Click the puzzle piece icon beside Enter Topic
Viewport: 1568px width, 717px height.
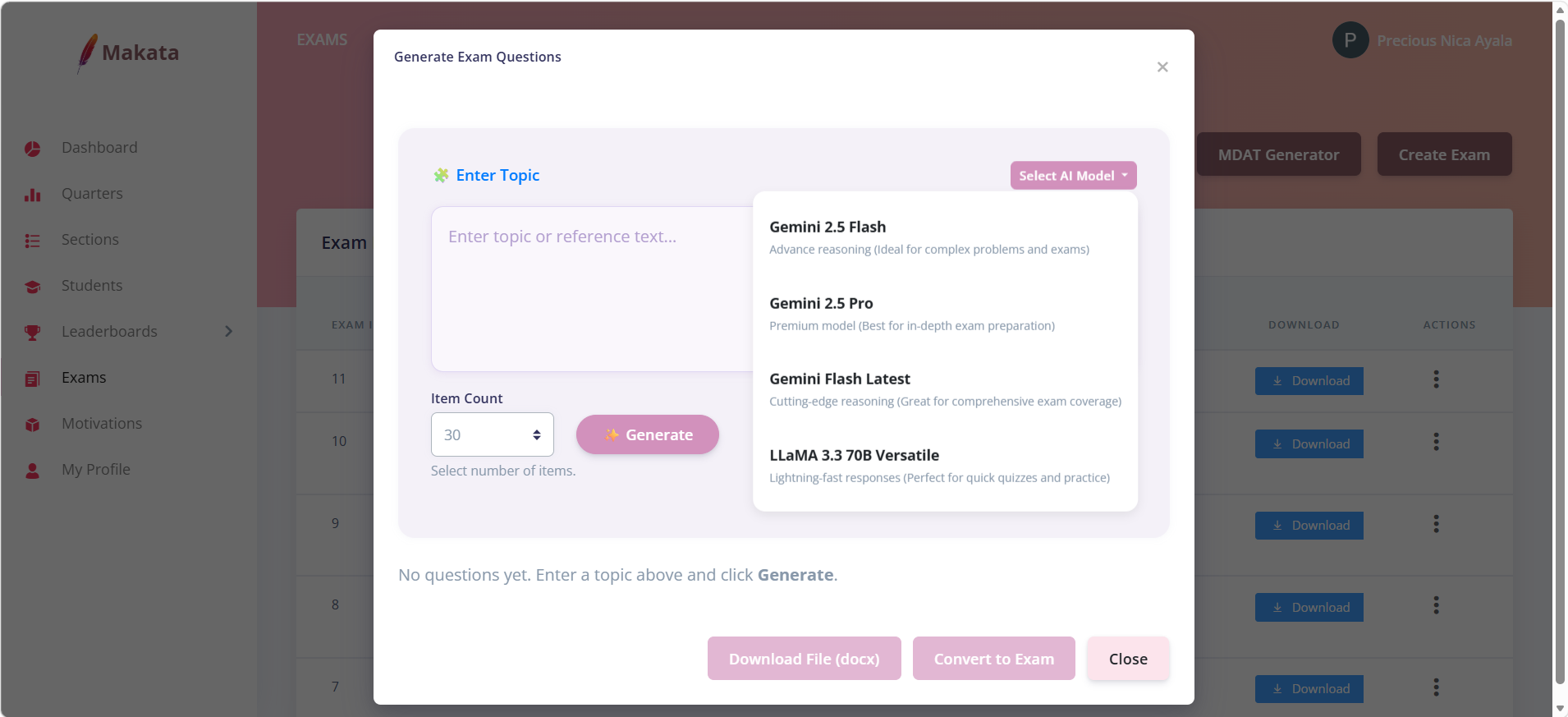[x=442, y=175]
